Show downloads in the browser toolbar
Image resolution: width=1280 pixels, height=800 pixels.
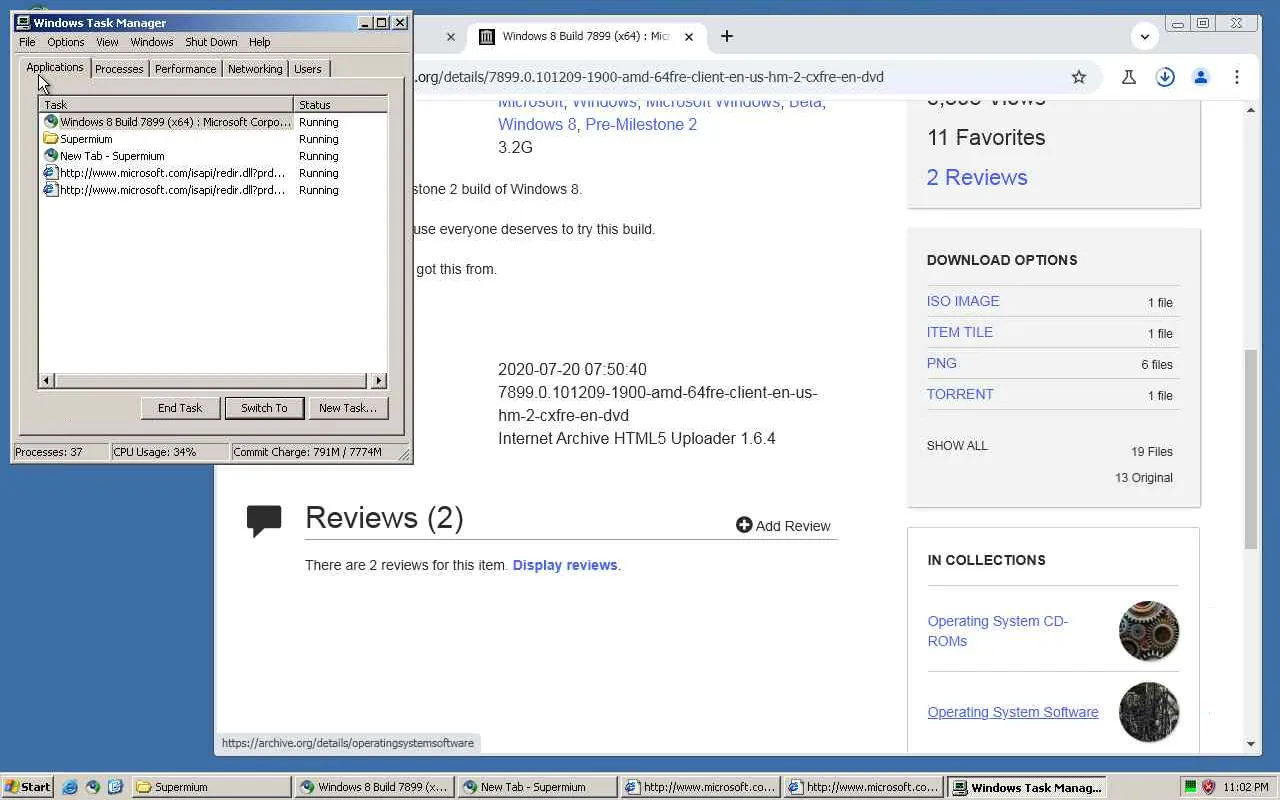click(x=1165, y=77)
